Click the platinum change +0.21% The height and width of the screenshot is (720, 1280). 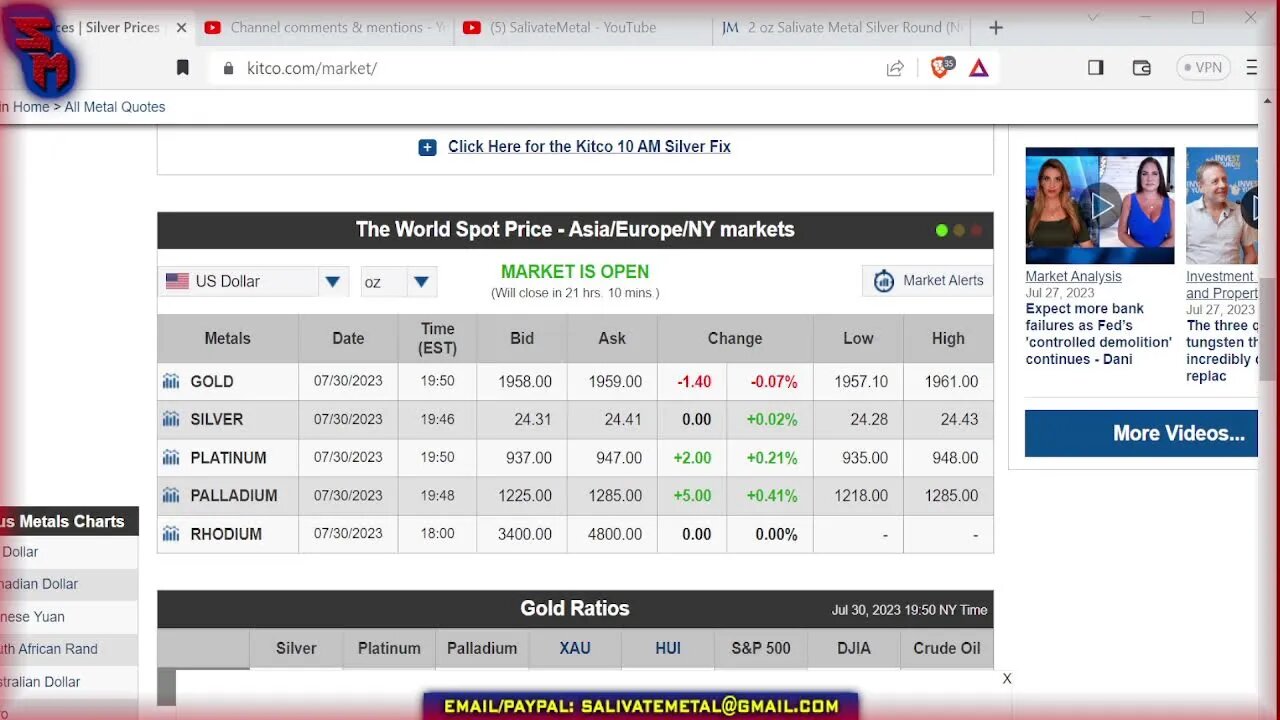click(x=772, y=458)
